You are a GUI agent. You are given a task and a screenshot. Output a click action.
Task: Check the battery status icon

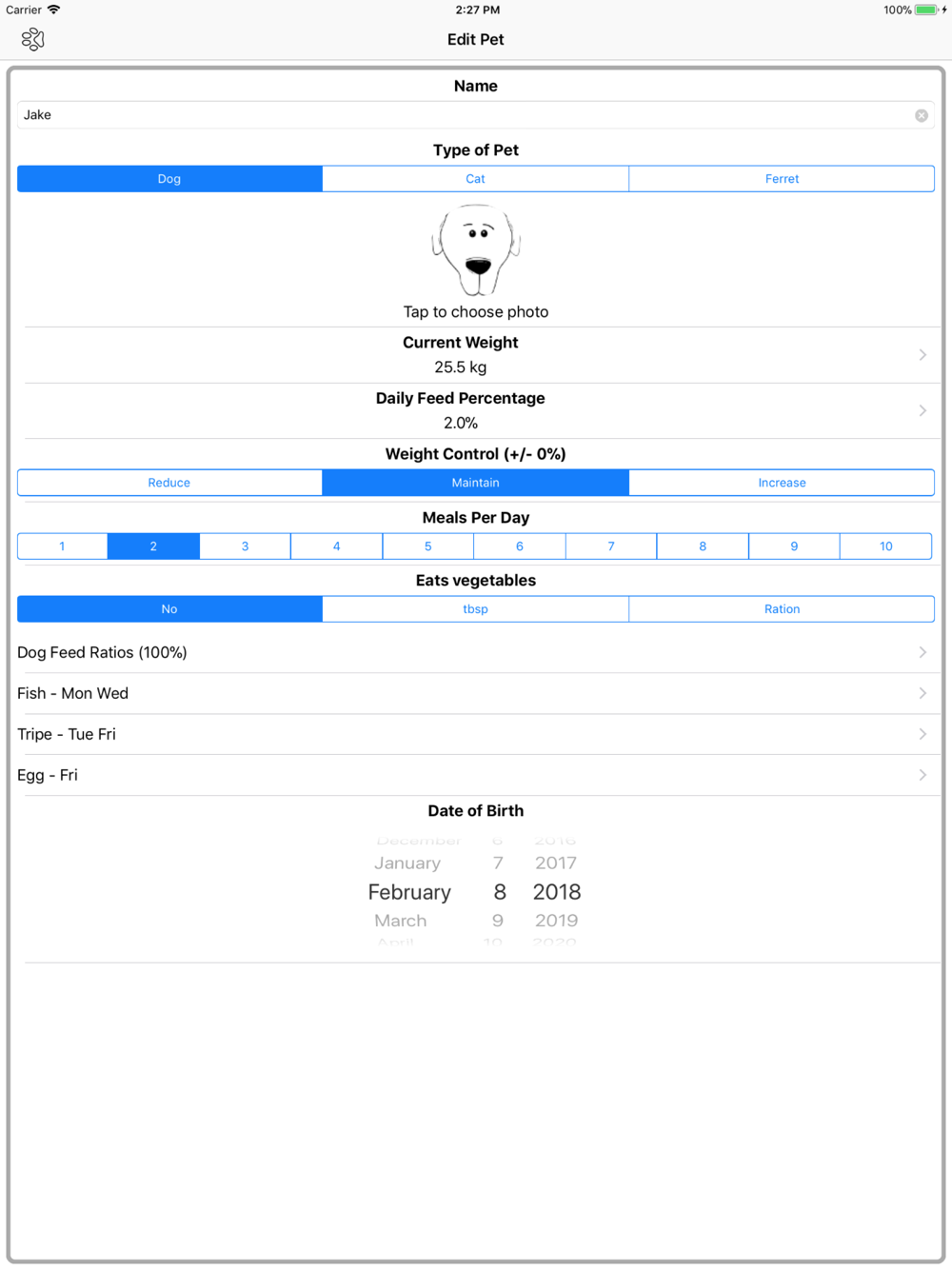click(926, 10)
